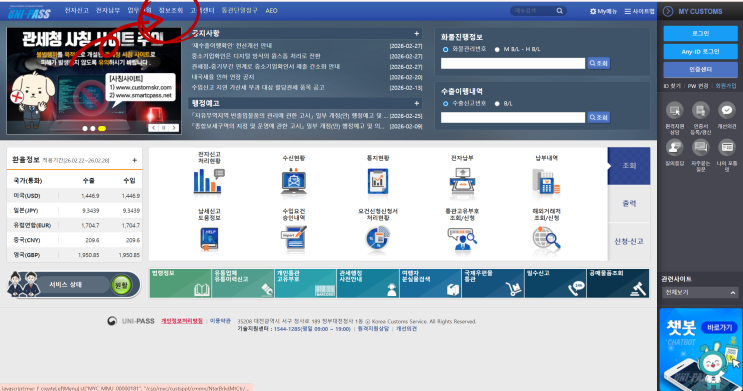Click the menu search magnifier icon

560,10
